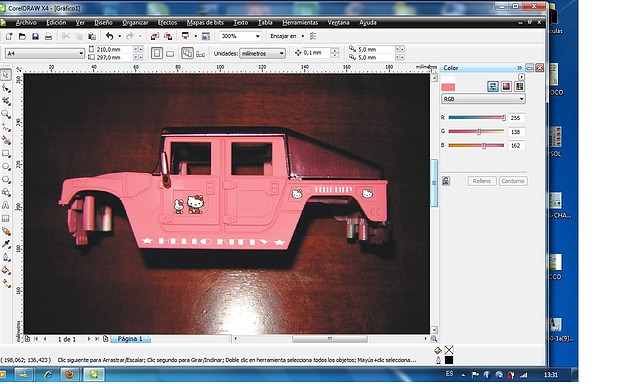The width and height of the screenshot is (640, 384).
Task: Choose the Rectangle tool
Action: click(x=6, y=153)
